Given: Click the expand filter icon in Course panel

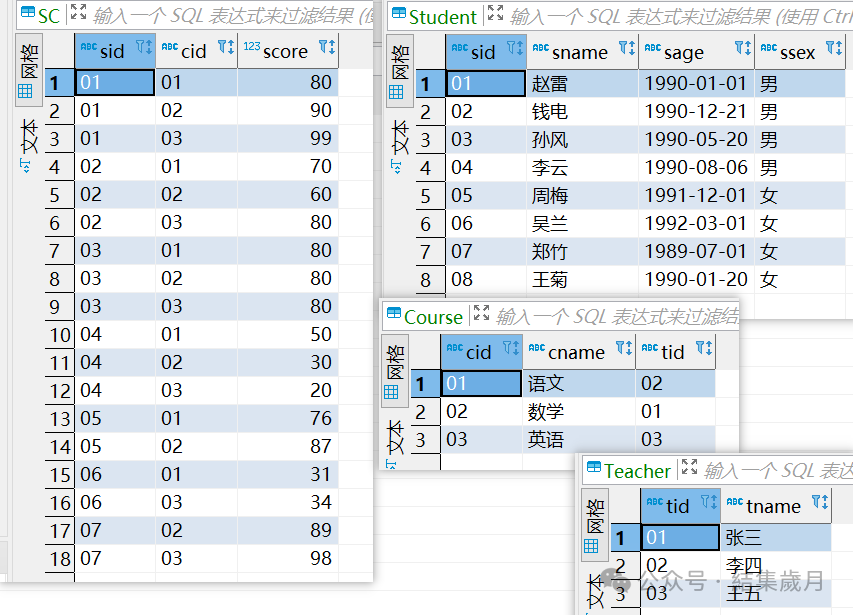Looking at the screenshot, I should [481, 313].
